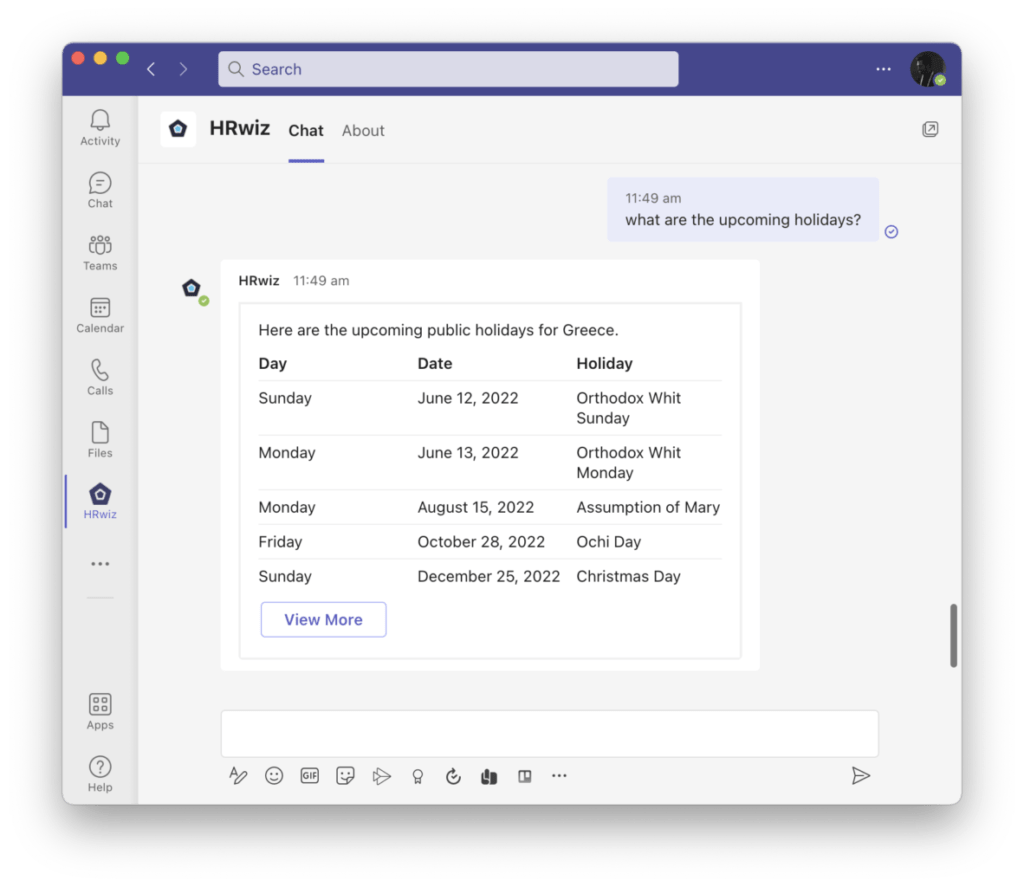Click the HRwiz bot avatar beside the message
The image size is (1024, 887).
tap(192, 288)
